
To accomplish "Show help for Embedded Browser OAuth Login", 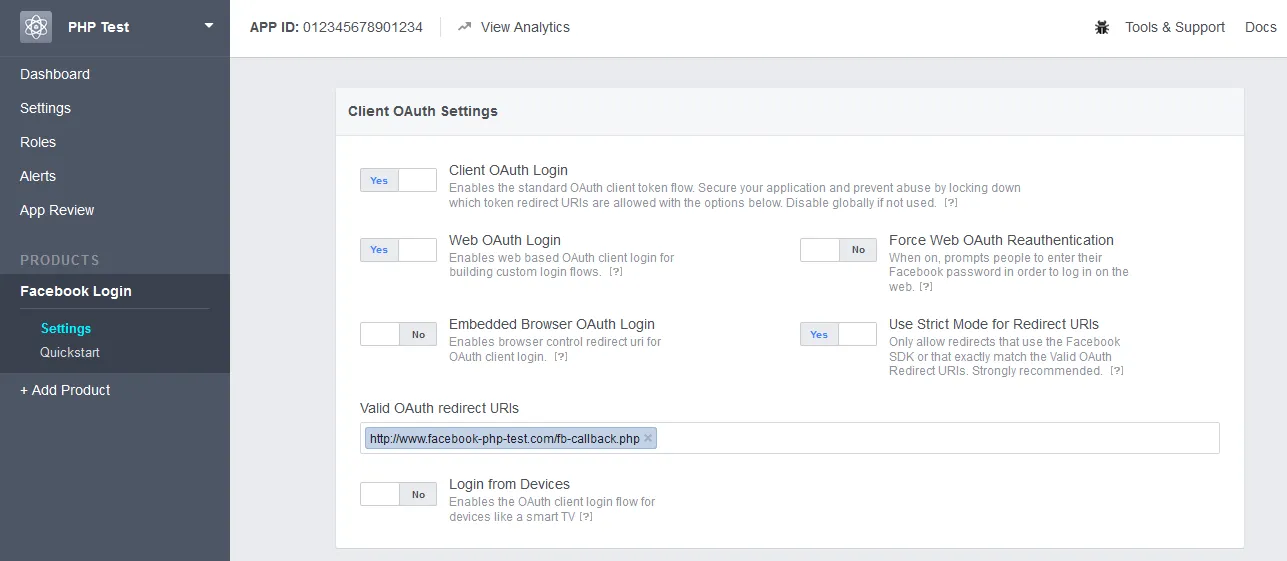I will coord(561,357).
